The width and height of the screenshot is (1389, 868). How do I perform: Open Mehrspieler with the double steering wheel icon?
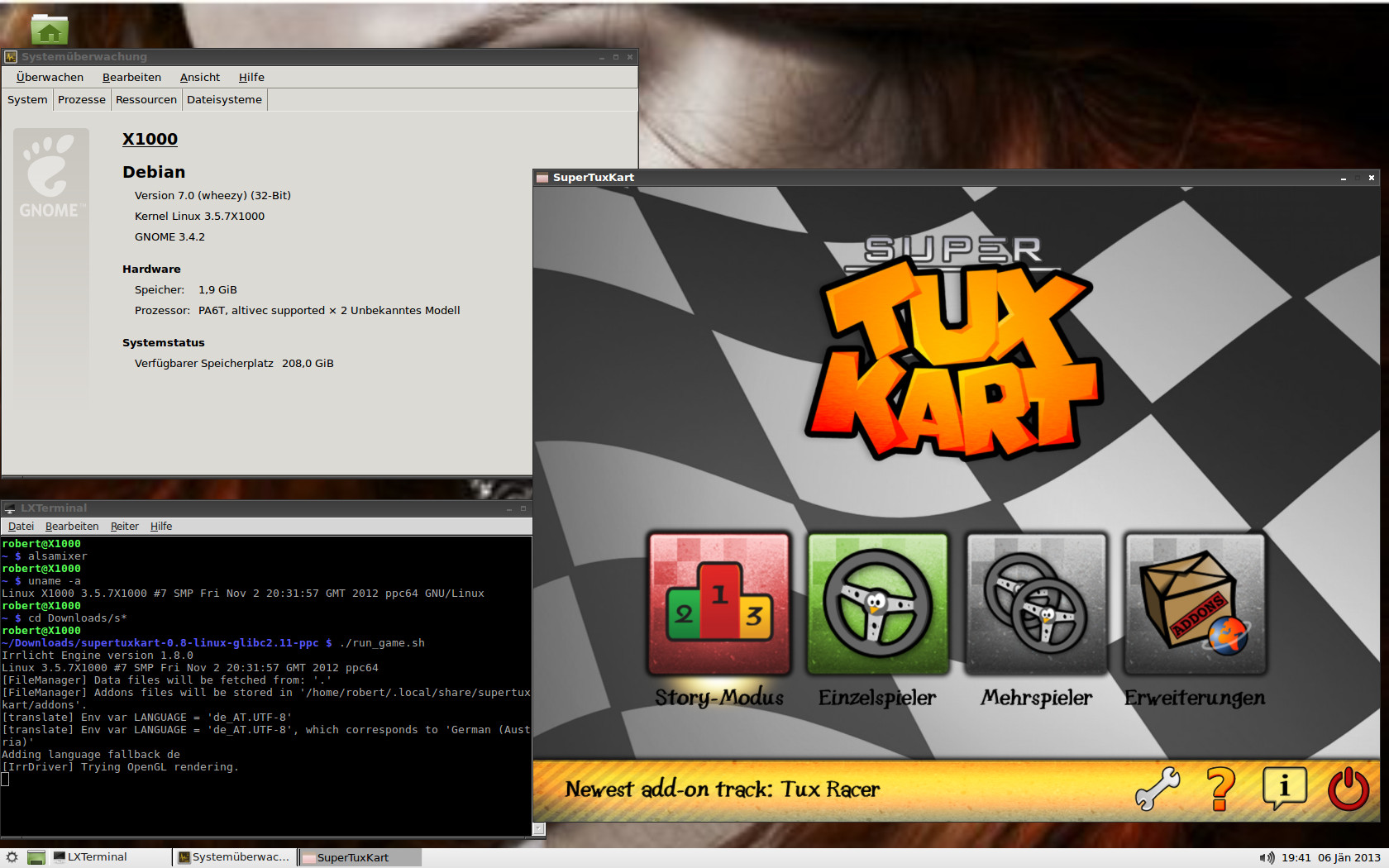coord(1037,603)
